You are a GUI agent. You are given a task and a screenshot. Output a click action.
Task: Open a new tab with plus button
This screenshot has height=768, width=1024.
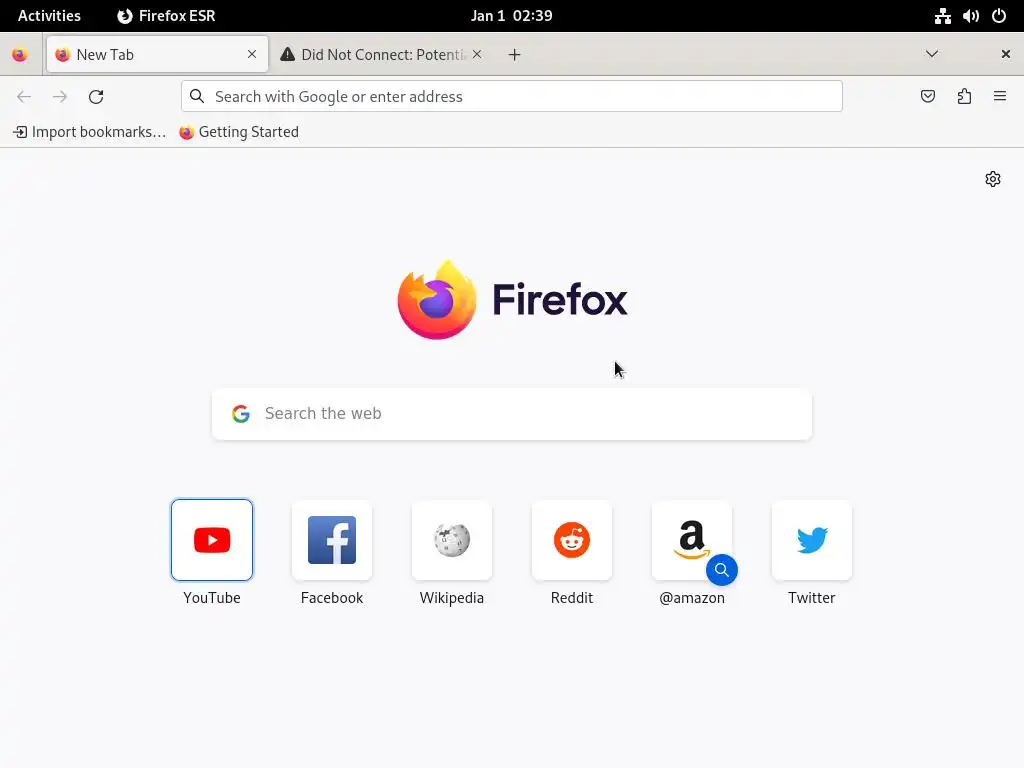pyautogui.click(x=515, y=55)
